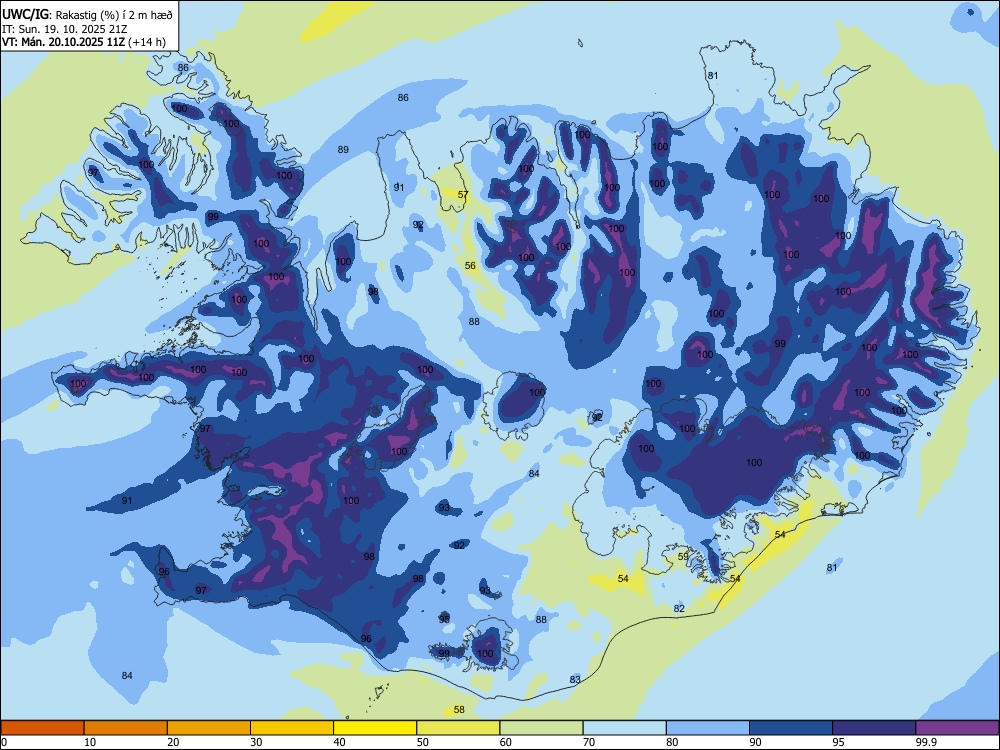Click the legend tick label '99.9'
This screenshot has height=750, width=1000.
925,742
